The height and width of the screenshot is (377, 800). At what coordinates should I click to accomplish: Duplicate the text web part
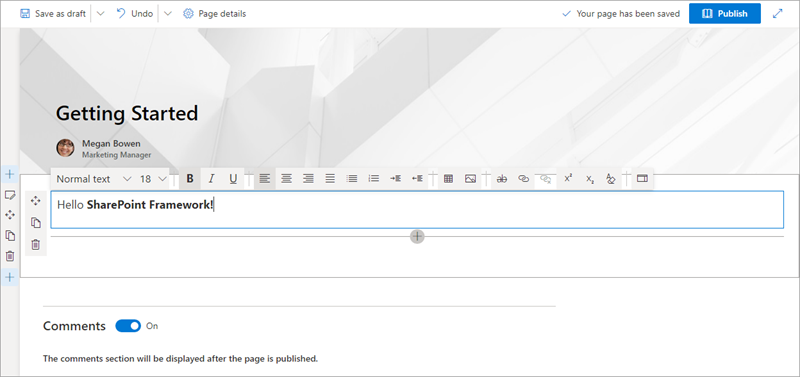35,223
